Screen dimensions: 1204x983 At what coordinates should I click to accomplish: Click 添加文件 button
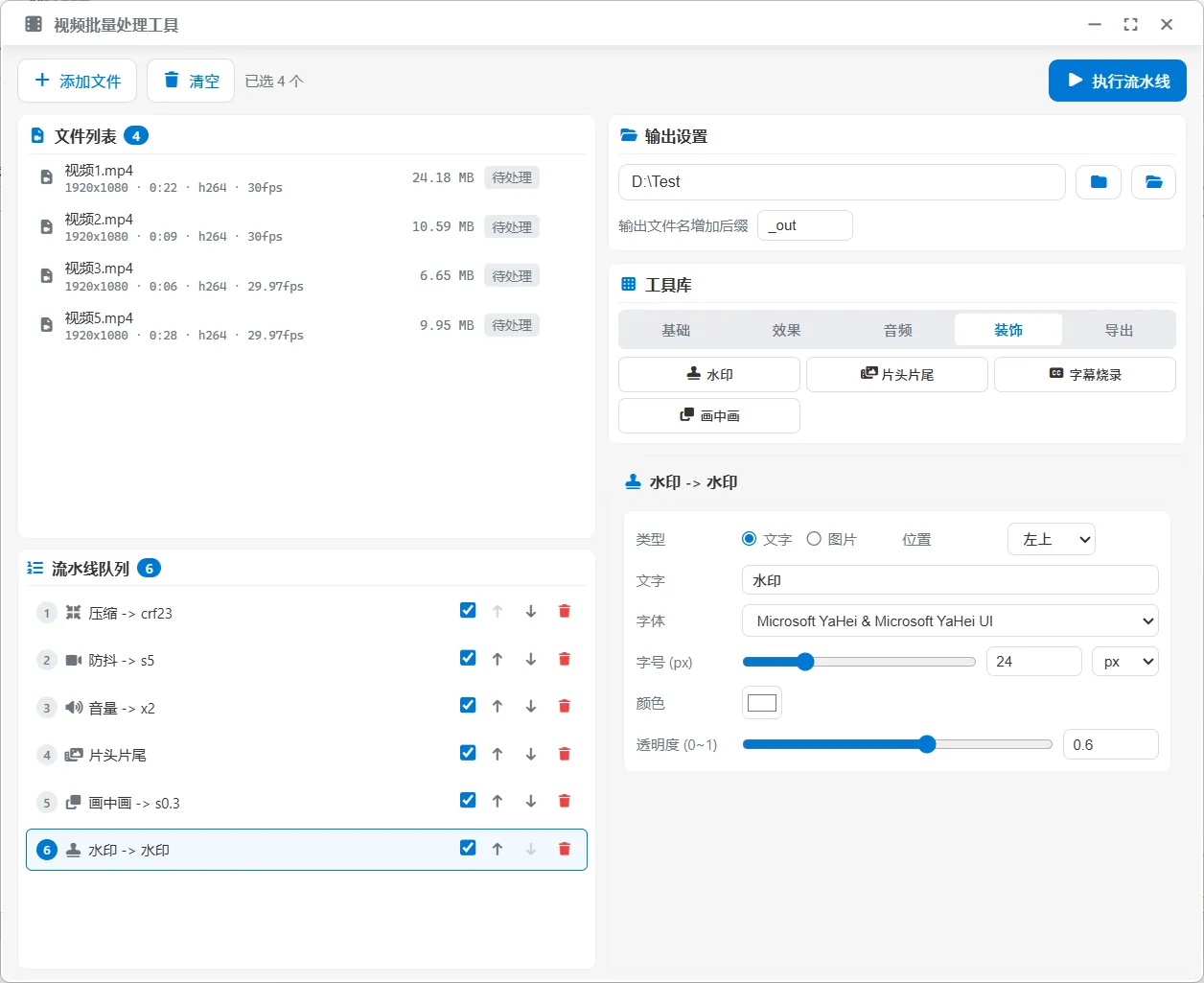[78, 82]
